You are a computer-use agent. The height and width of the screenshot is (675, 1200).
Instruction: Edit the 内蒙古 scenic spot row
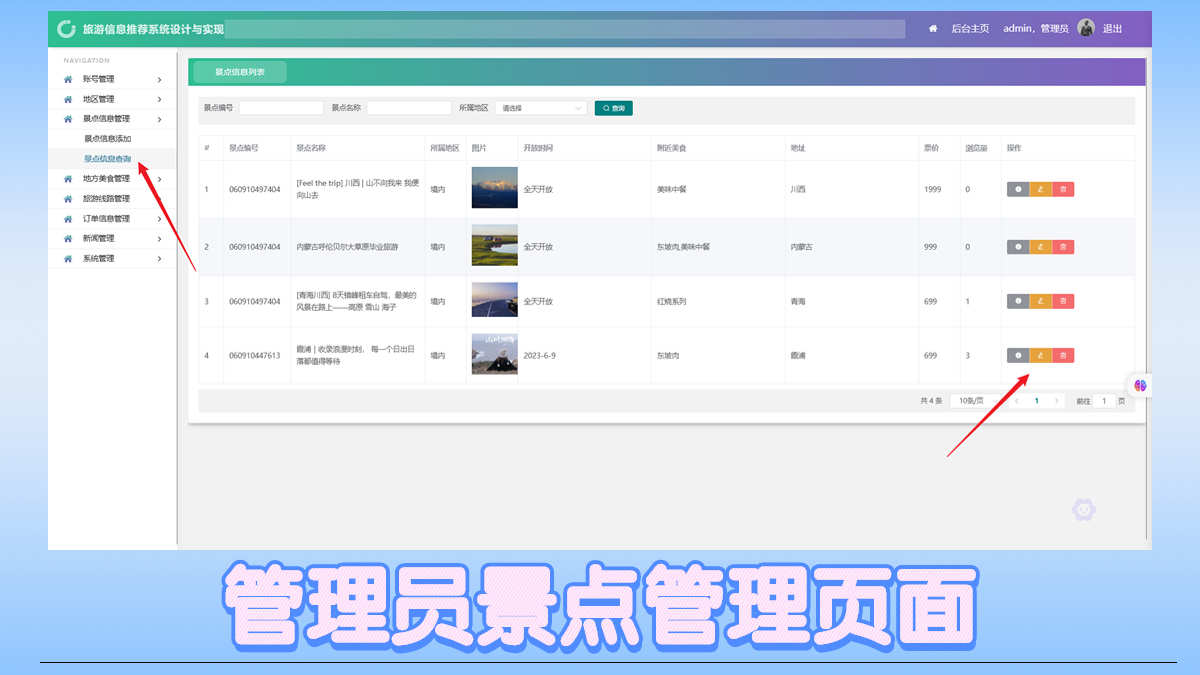tap(1041, 246)
